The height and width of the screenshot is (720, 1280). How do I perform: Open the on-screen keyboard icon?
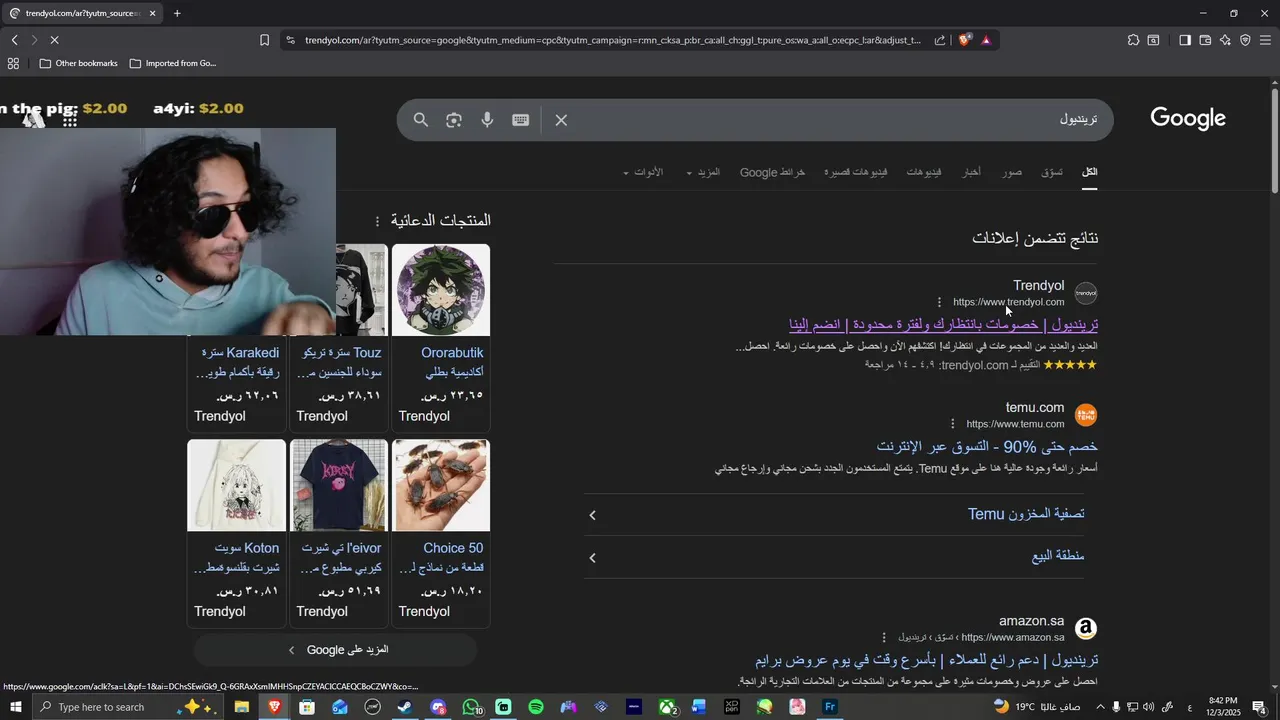point(521,120)
